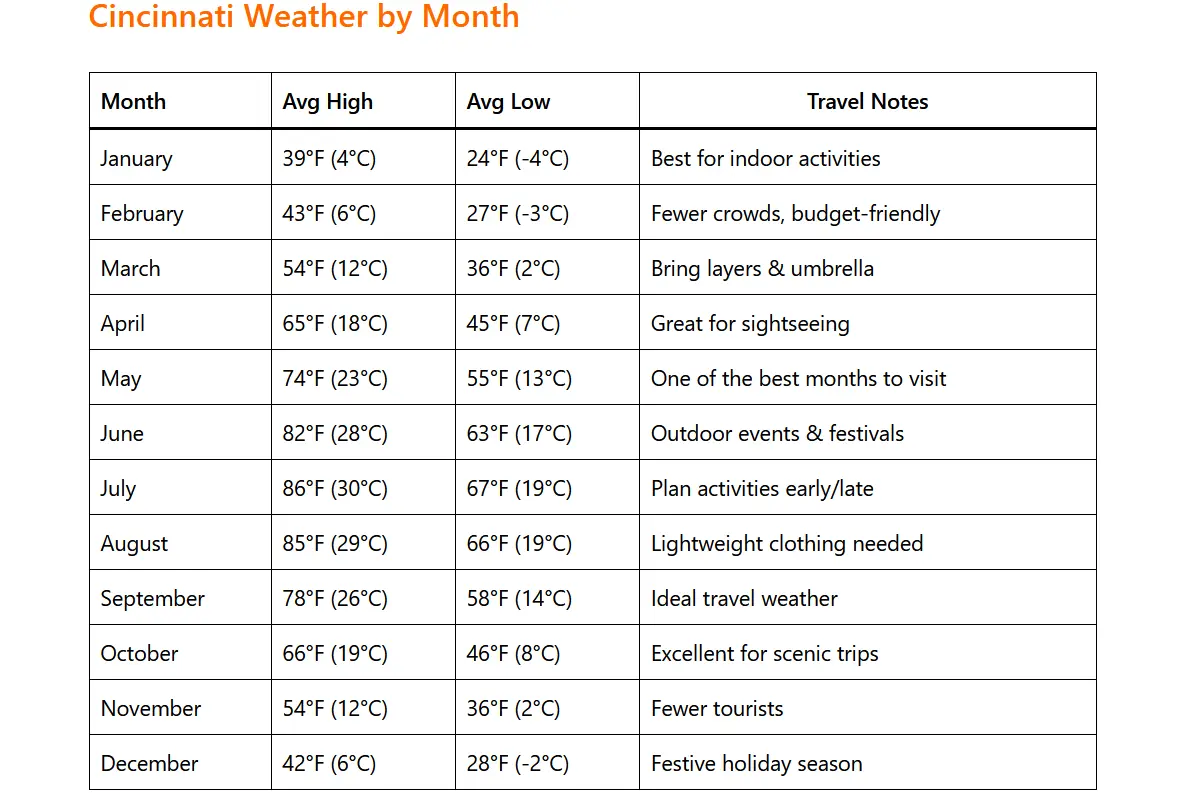Click 'Lightweight clothing needed' note
Image resolution: width=1200 pixels, height=793 pixels.
pos(787,543)
